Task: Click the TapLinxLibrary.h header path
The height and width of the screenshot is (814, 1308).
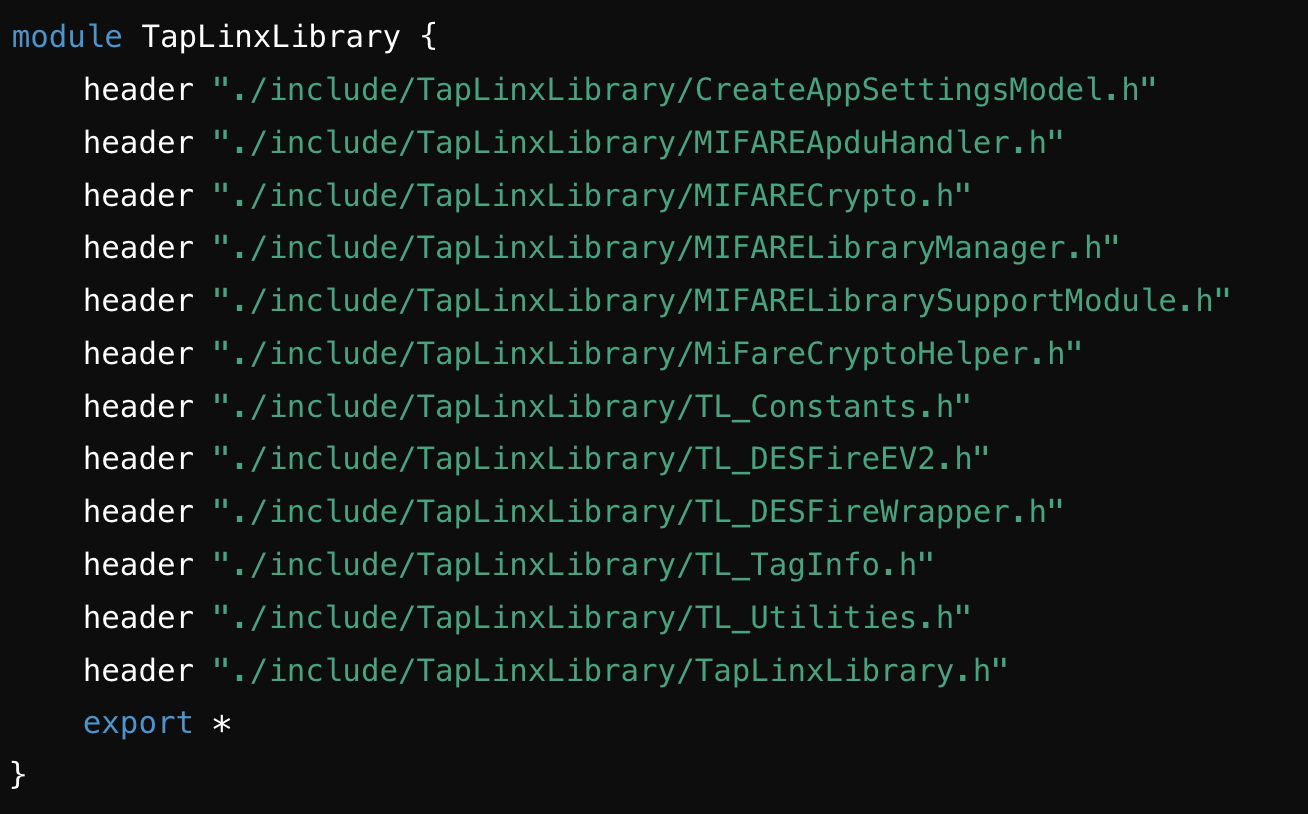Action: [610, 671]
